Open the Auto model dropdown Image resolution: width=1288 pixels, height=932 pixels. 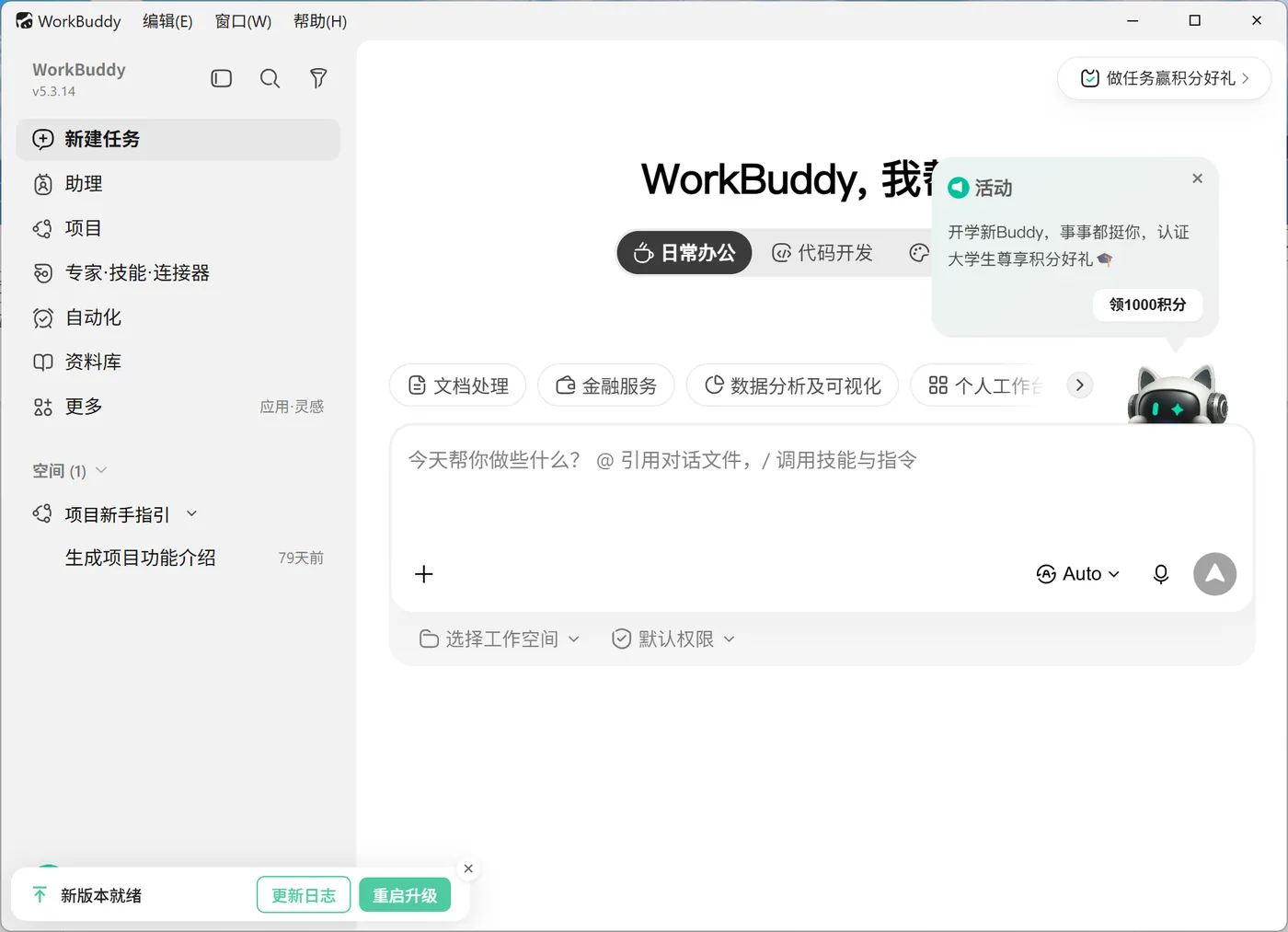point(1078,574)
